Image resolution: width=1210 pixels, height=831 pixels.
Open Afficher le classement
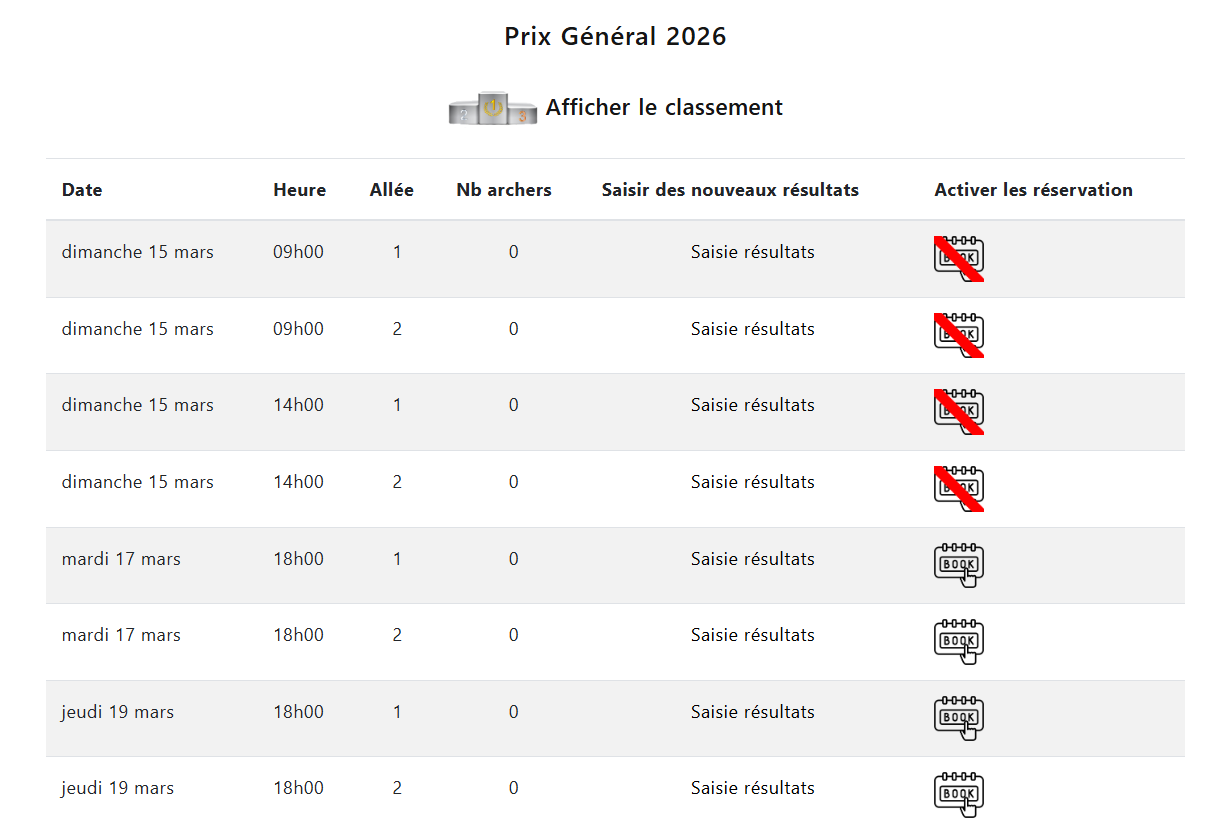[x=664, y=107]
